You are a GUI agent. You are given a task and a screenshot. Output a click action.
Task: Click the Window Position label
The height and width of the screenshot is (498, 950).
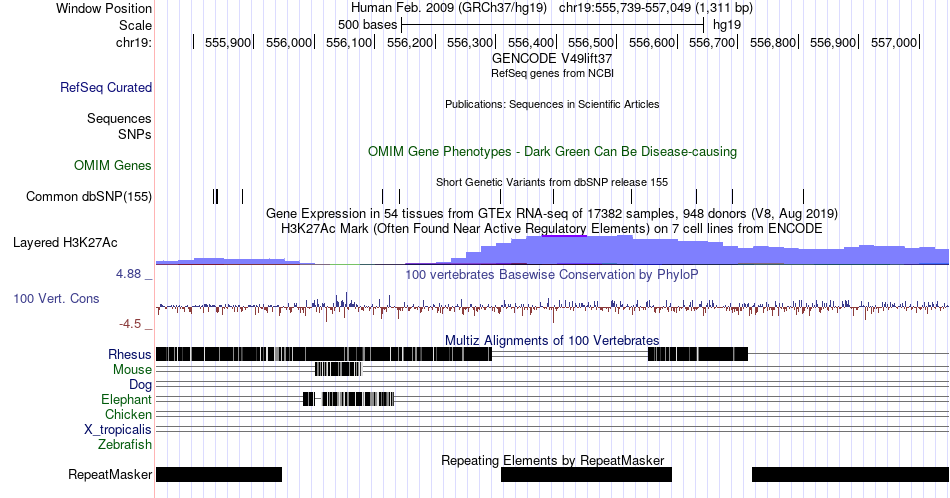tap(104, 8)
